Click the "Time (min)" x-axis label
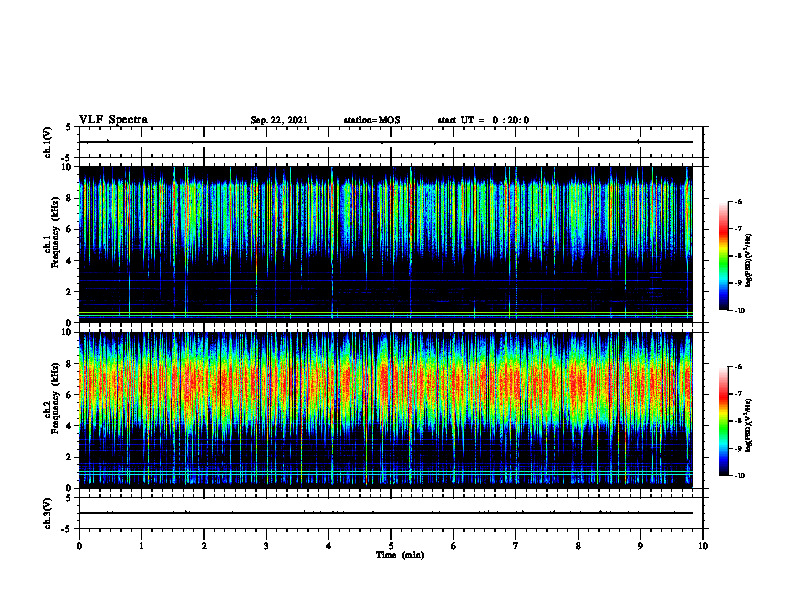 [400, 555]
